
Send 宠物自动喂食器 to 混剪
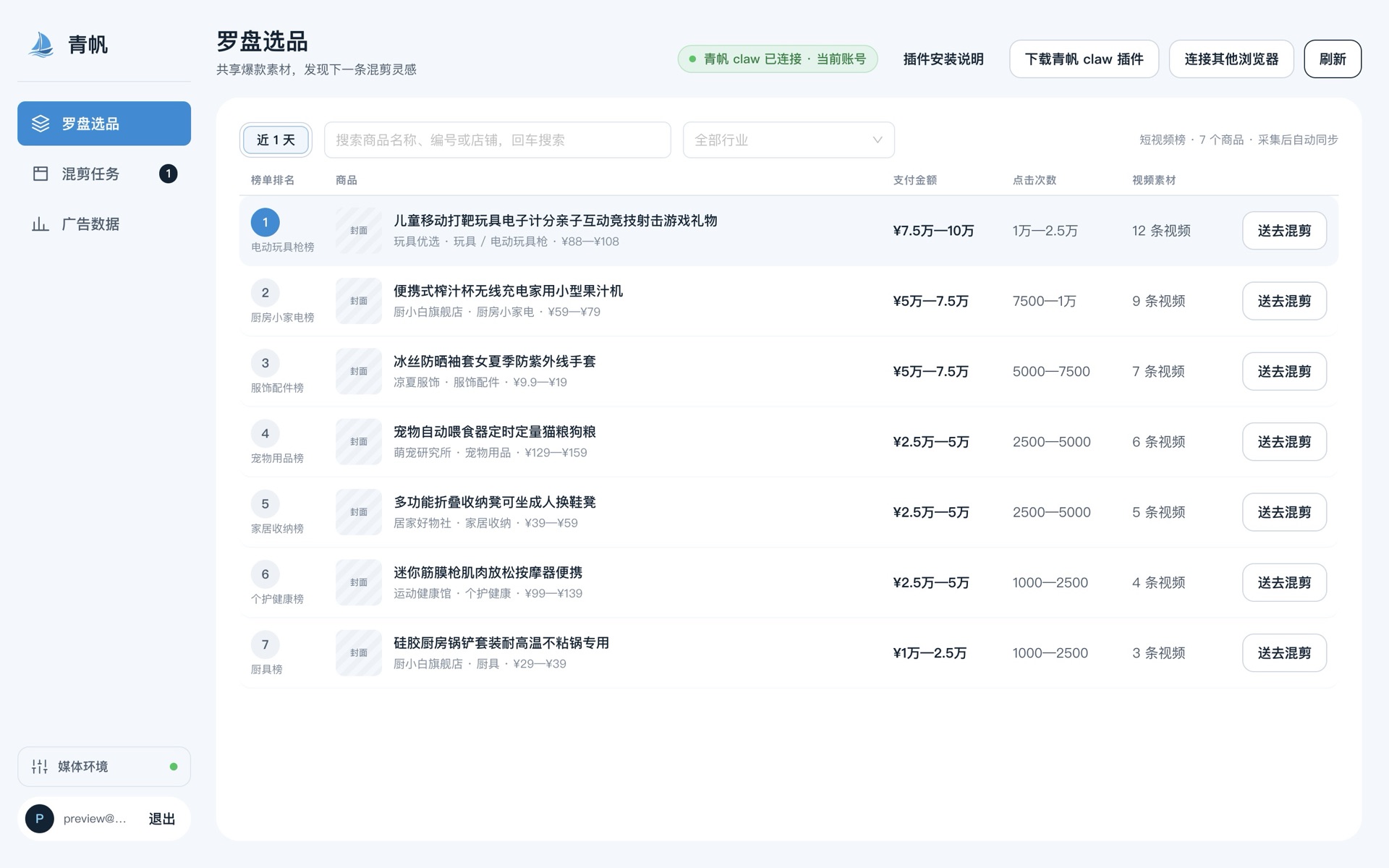(1284, 441)
